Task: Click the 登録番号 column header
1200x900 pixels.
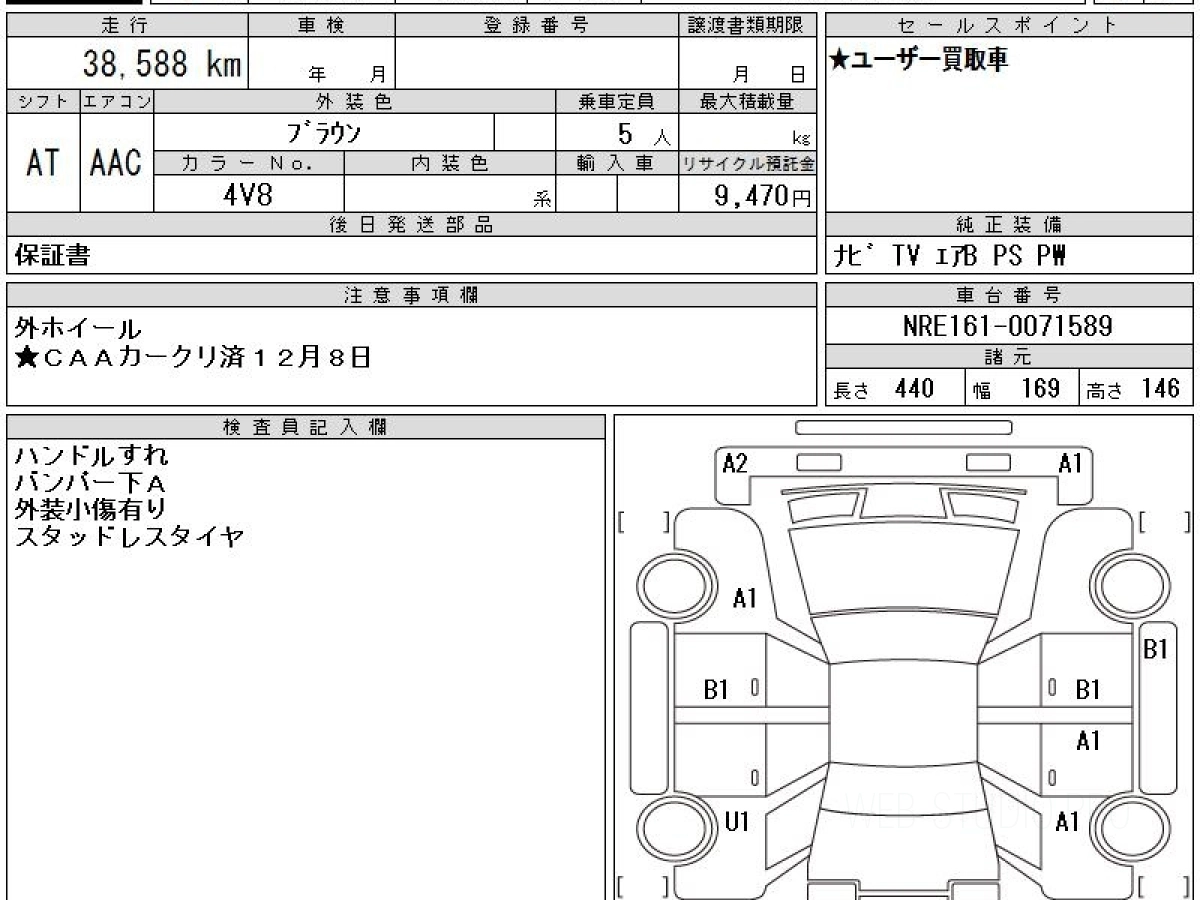Action: 537,26
